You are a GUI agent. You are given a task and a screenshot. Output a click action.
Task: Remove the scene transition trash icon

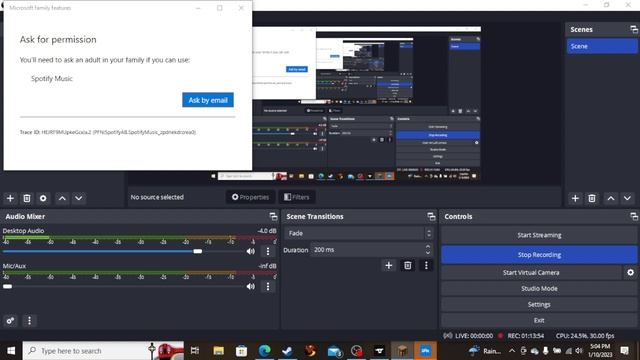407,265
